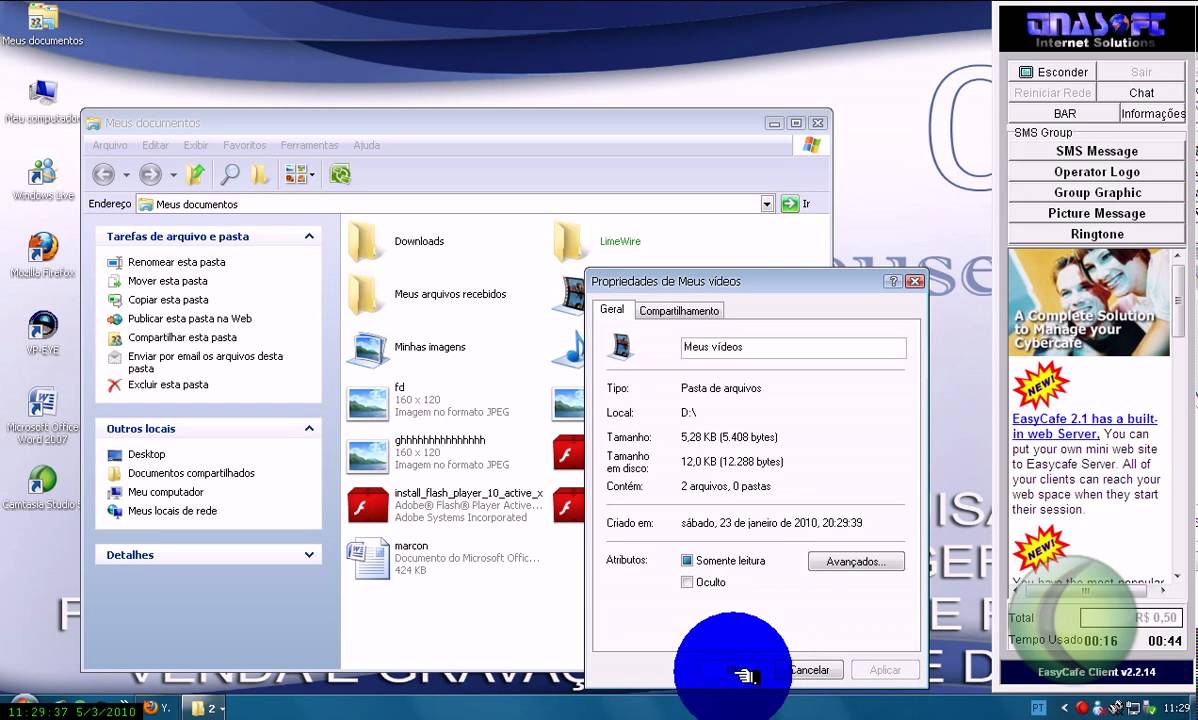Image resolution: width=1198 pixels, height=720 pixels.
Task: Enable the Oculto checkbox
Action: 687,582
